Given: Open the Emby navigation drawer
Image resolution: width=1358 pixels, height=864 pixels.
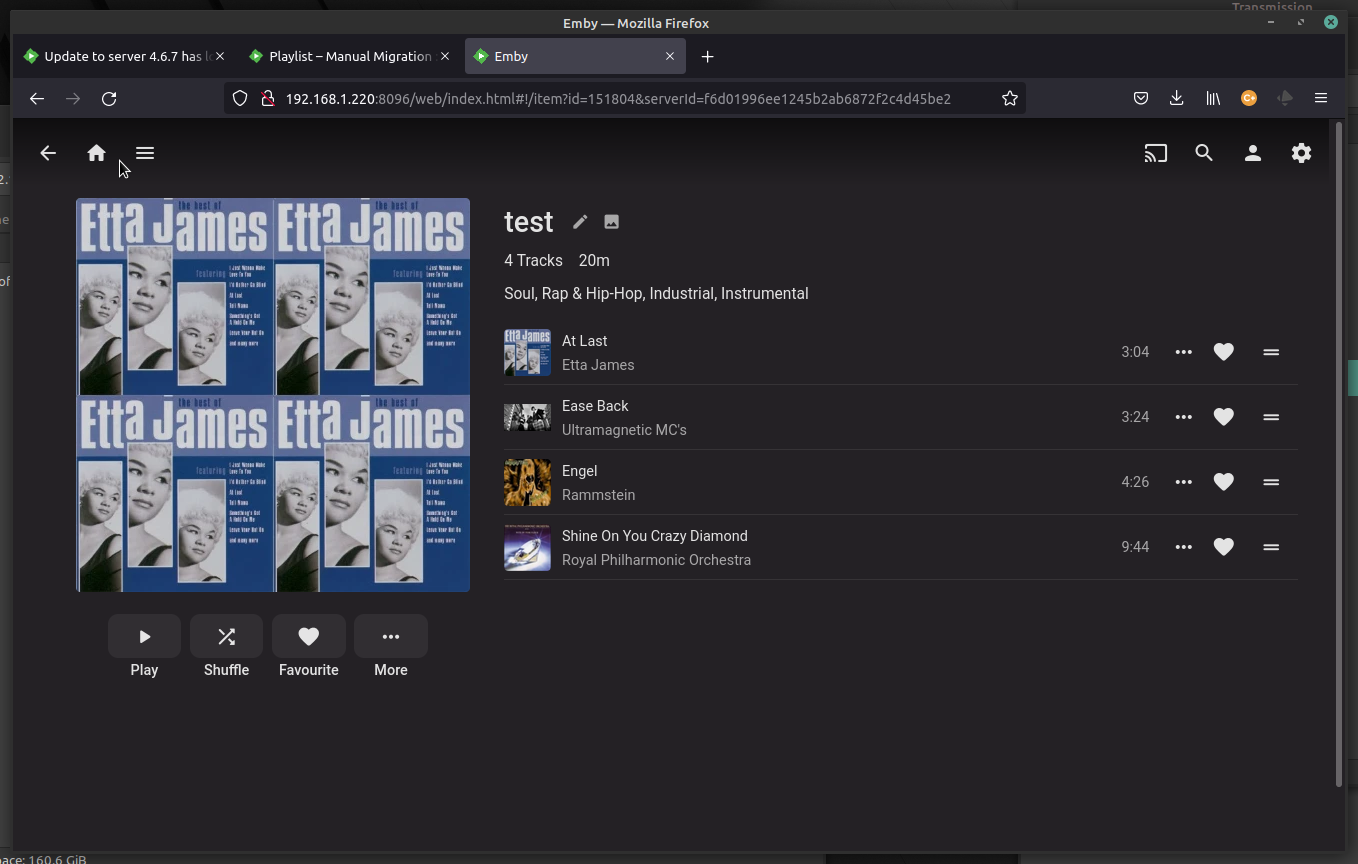Looking at the screenshot, I should pyautogui.click(x=145, y=153).
